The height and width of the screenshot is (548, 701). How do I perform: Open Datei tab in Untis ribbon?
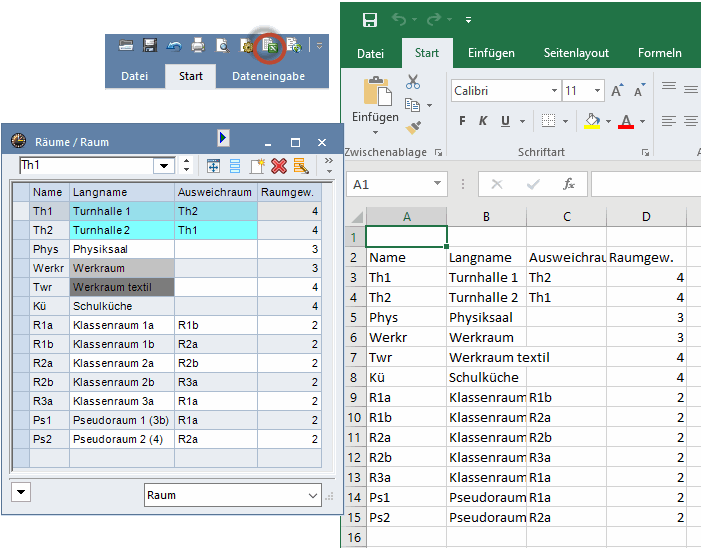pos(135,76)
